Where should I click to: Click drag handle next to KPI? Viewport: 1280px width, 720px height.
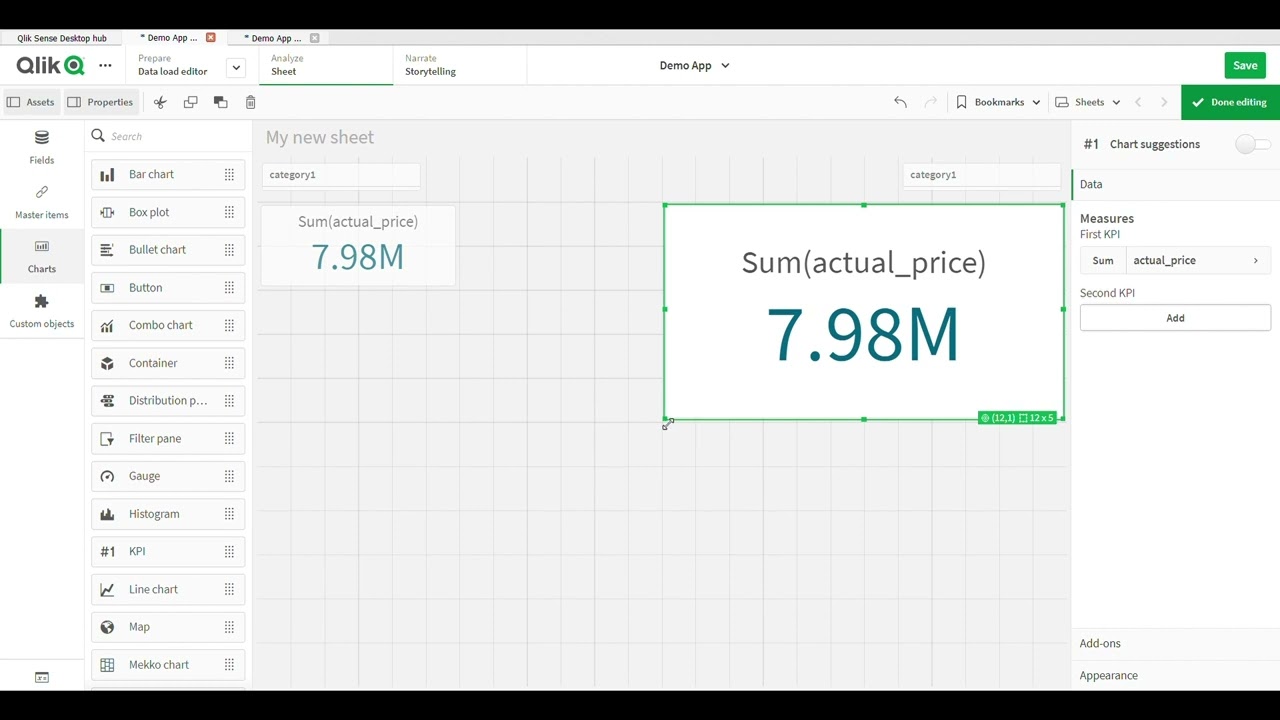coord(229,551)
